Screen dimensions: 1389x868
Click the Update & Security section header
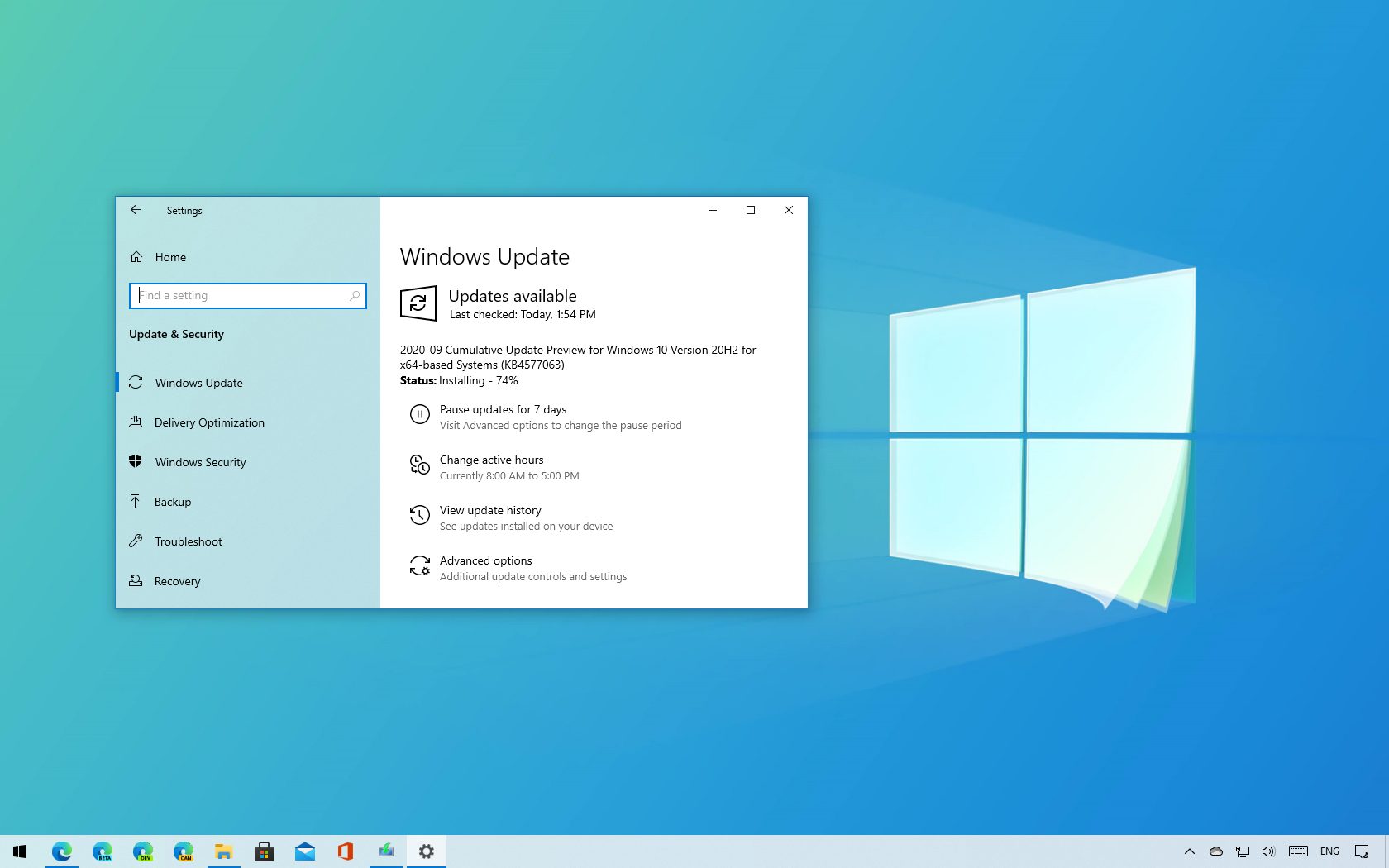pos(176,334)
